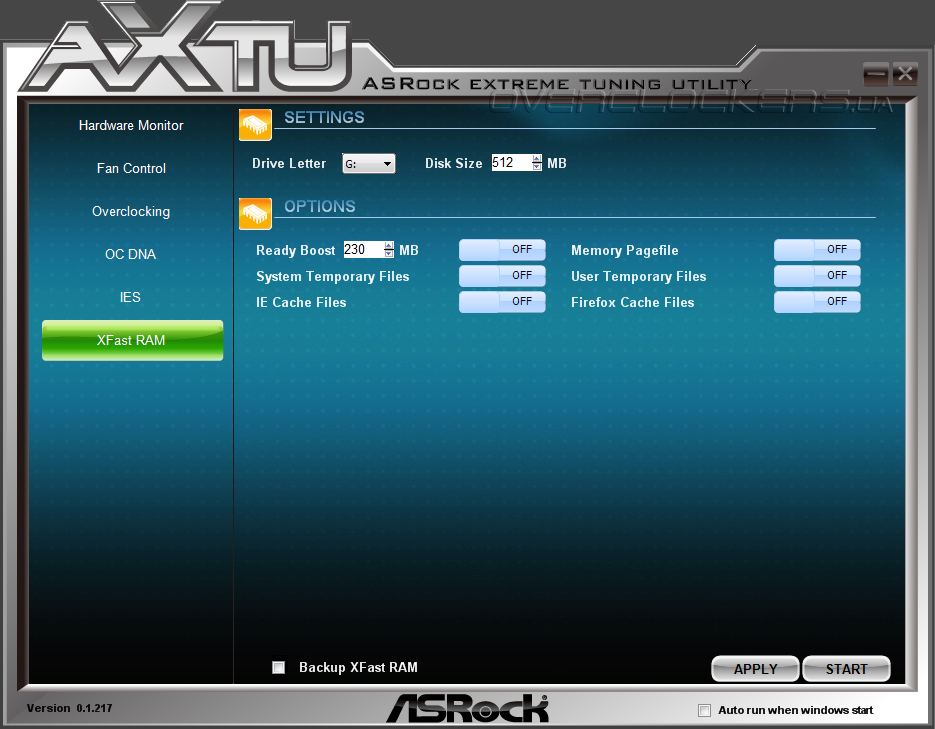Toggle System Temporary Files switch
This screenshot has width=935, height=729.
pyautogui.click(x=502, y=275)
